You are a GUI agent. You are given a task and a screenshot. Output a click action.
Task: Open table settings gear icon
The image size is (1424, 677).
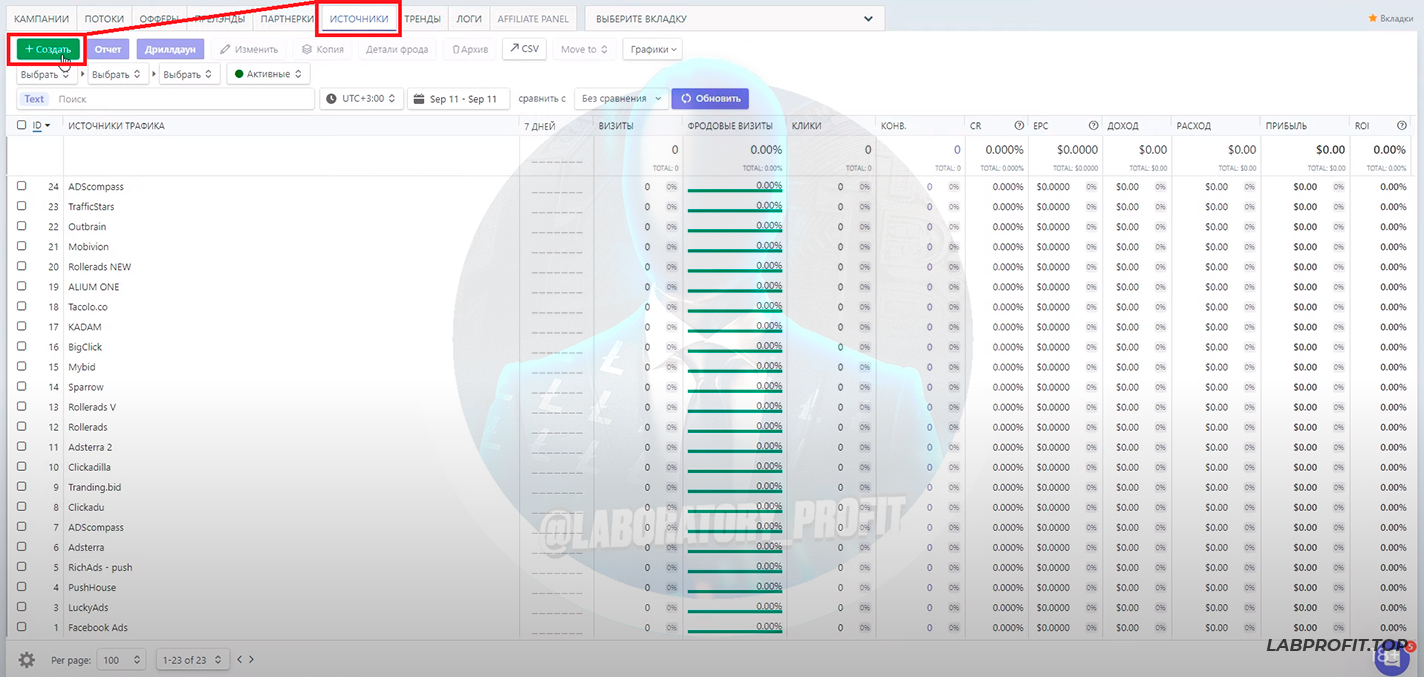click(27, 660)
